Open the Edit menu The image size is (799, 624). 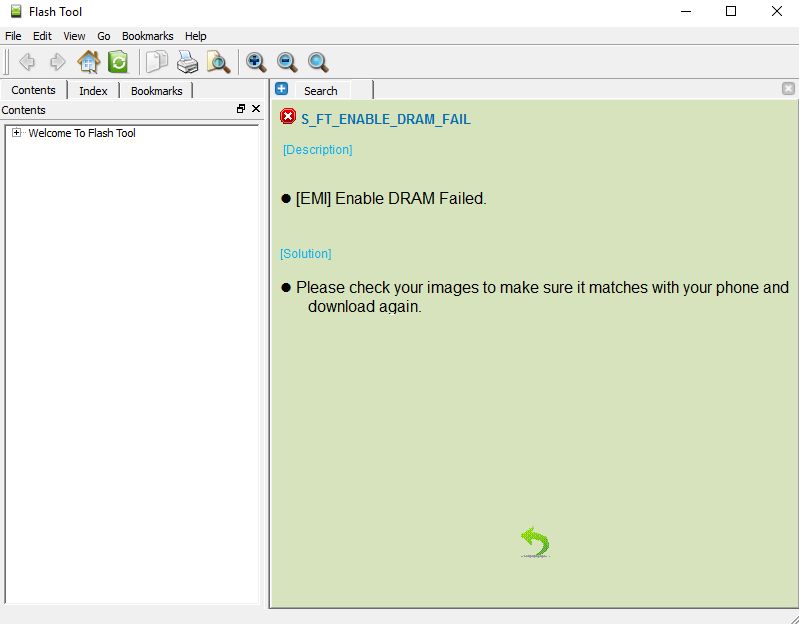[42, 36]
